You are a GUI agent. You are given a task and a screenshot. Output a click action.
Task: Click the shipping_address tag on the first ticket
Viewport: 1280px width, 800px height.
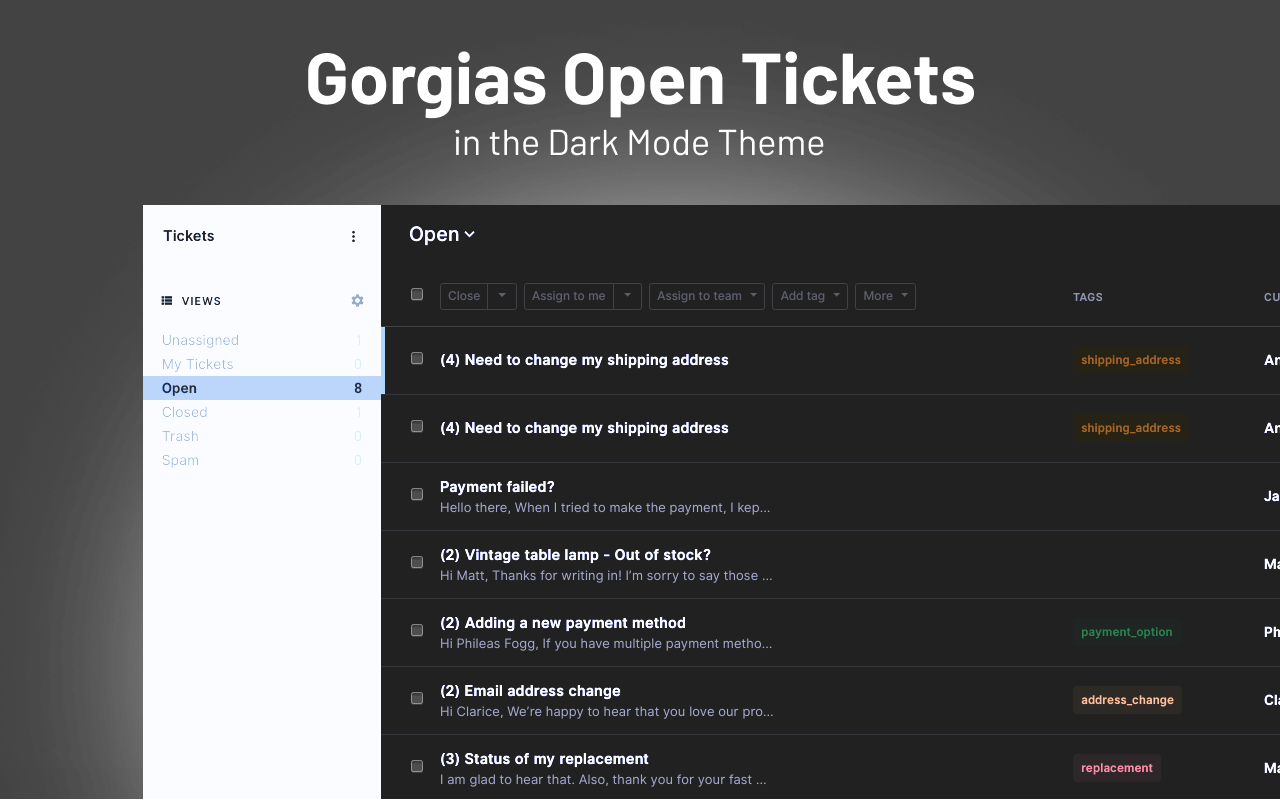(x=1131, y=359)
